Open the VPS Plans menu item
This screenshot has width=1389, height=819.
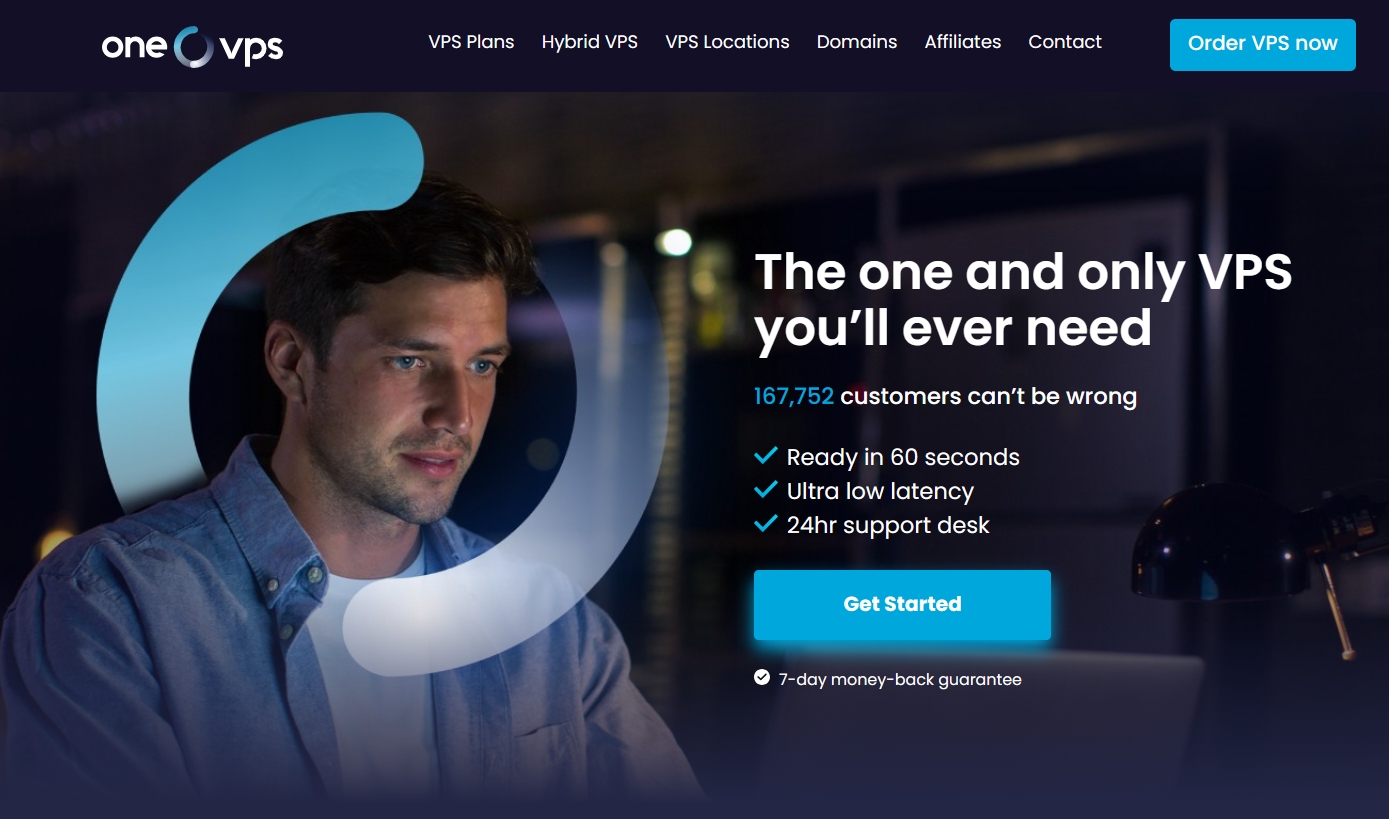[471, 42]
